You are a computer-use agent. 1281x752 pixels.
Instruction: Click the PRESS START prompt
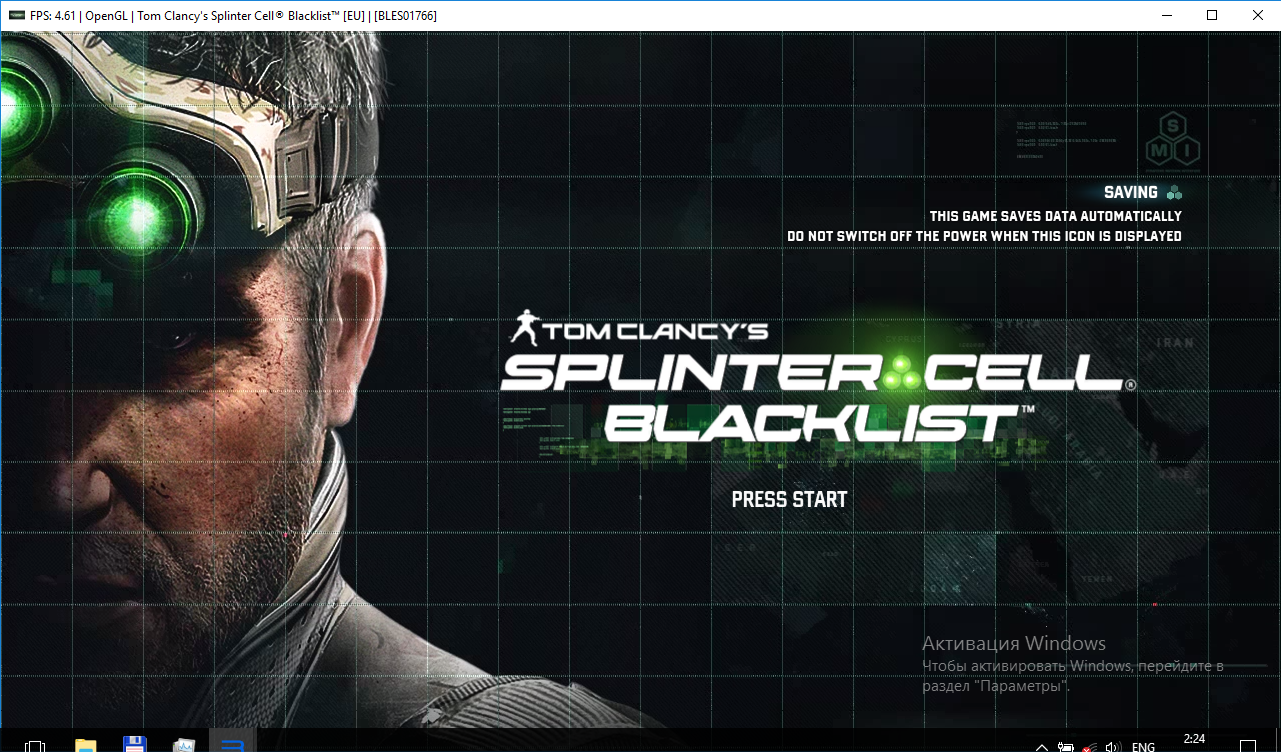point(789,499)
